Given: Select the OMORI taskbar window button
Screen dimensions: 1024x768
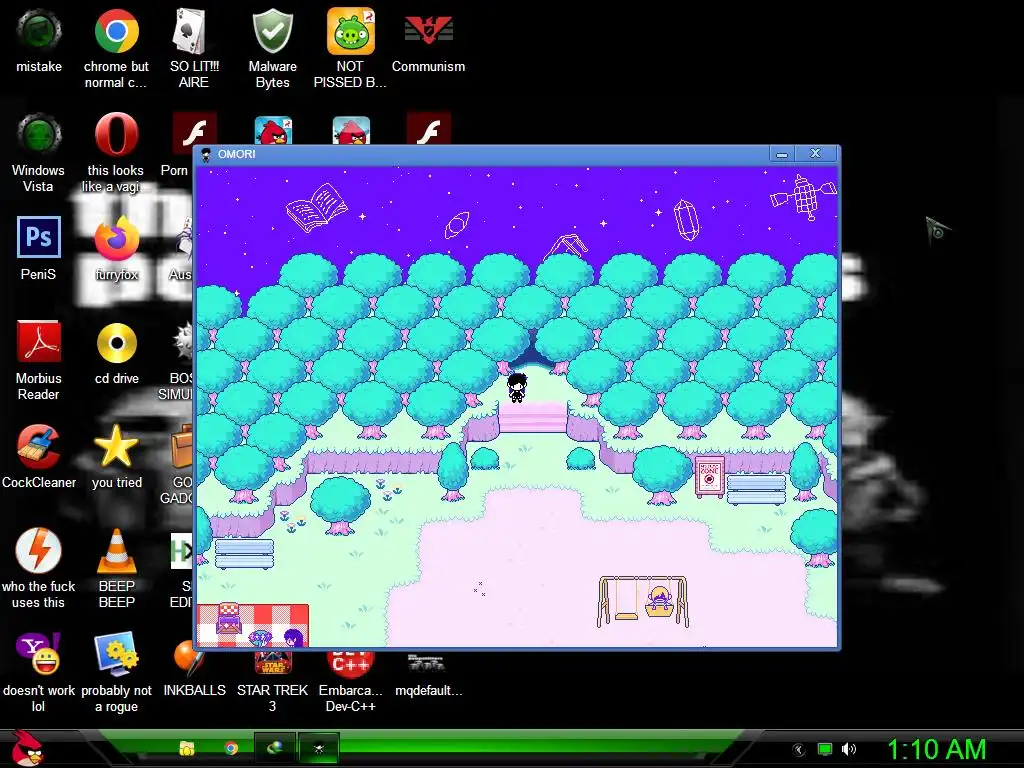Looking at the screenshot, I should tap(319, 748).
